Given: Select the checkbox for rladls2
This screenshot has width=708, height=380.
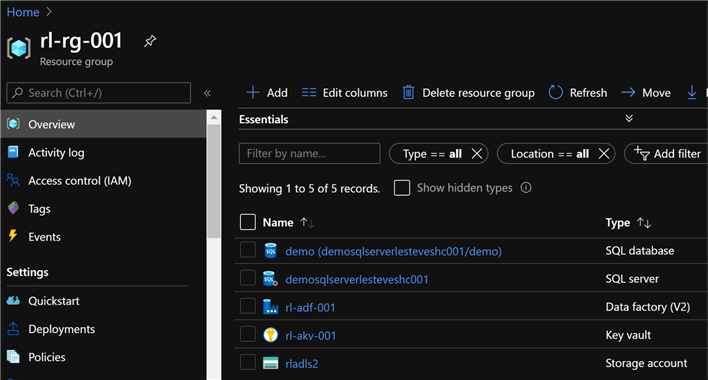Looking at the screenshot, I should tap(247, 362).
